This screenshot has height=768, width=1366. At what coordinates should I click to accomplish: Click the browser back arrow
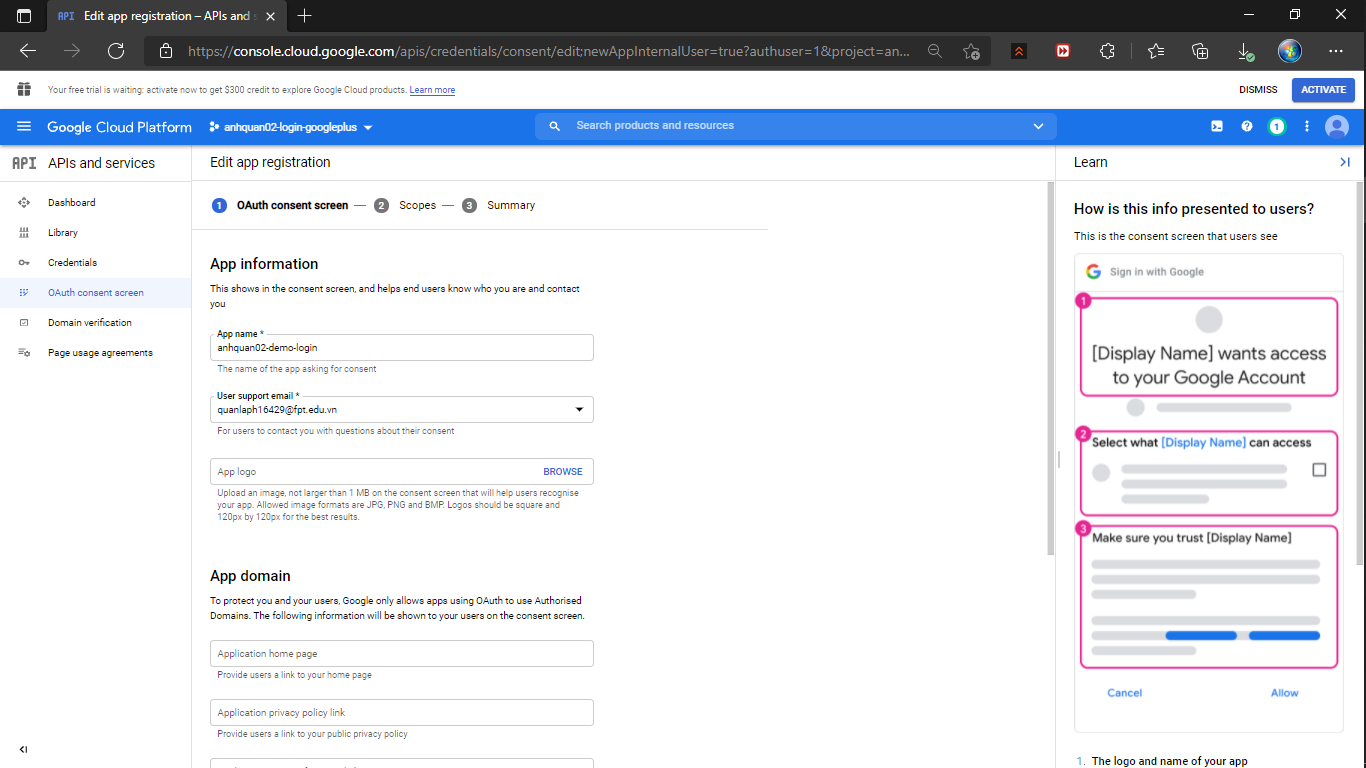[28, 51]
